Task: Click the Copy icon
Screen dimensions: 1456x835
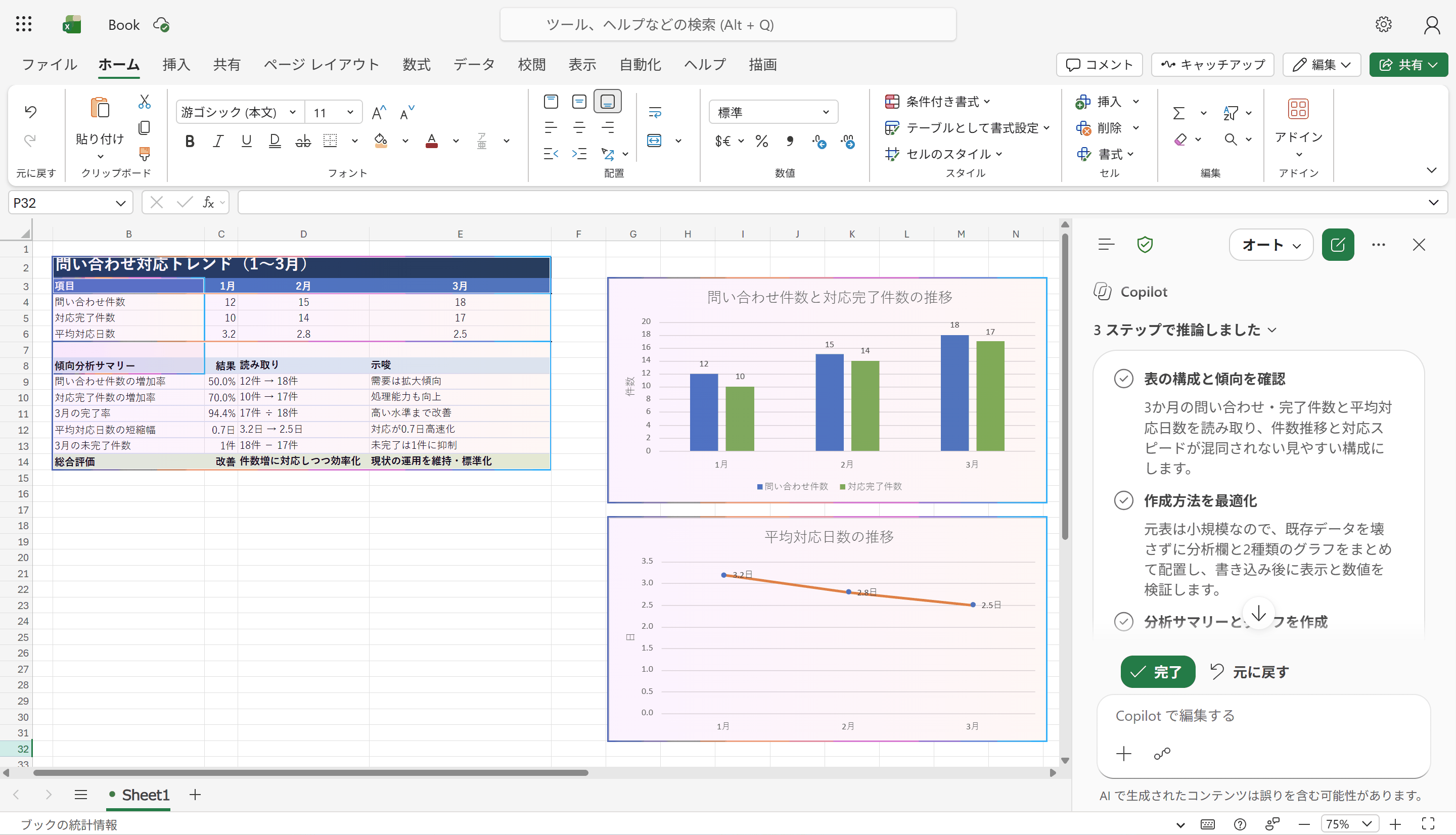Action: (x=145, y=127)
